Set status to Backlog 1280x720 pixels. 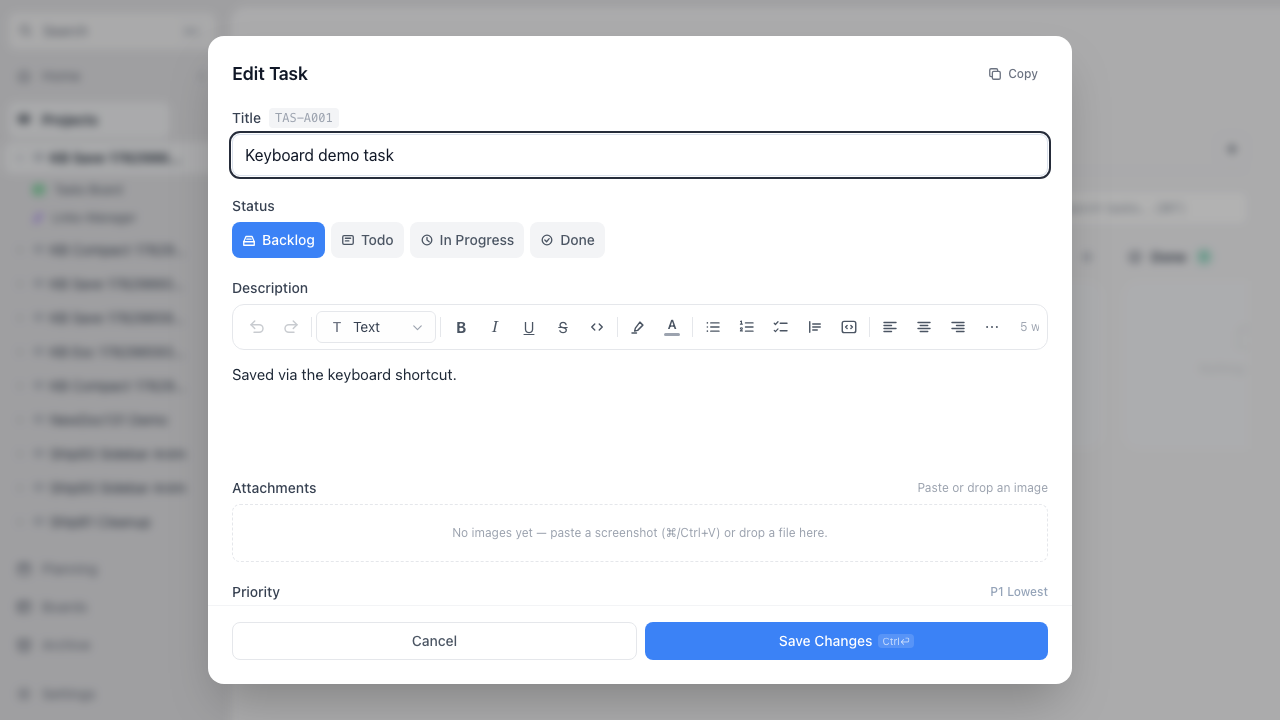[x=278, y=240]
